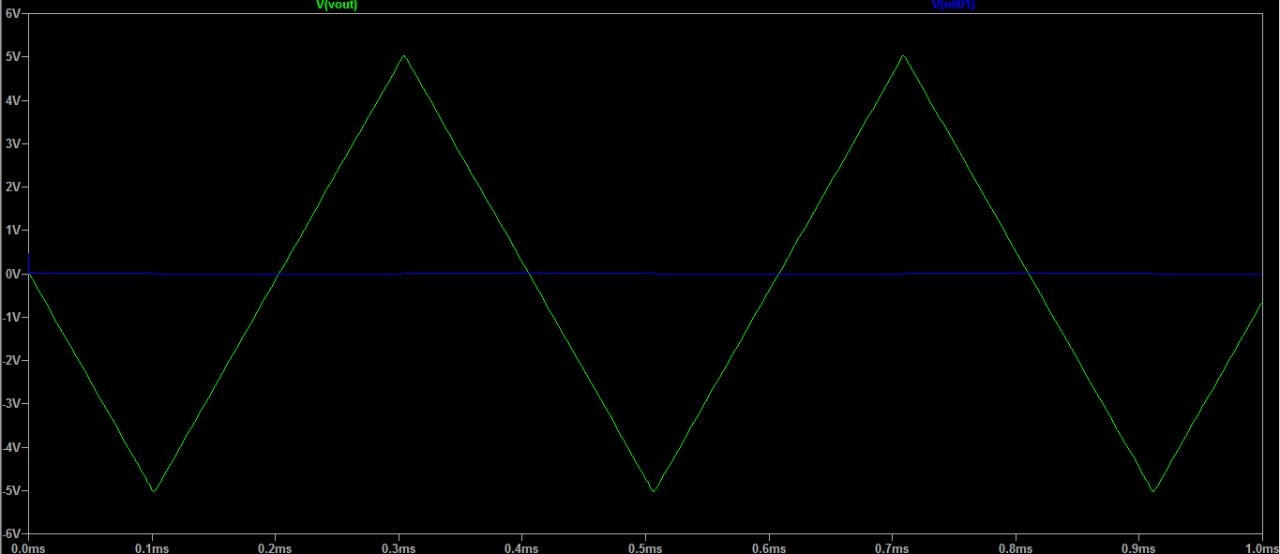
Task: Click the 1.0ms time axis label
Action: (x=1262, y=548)
